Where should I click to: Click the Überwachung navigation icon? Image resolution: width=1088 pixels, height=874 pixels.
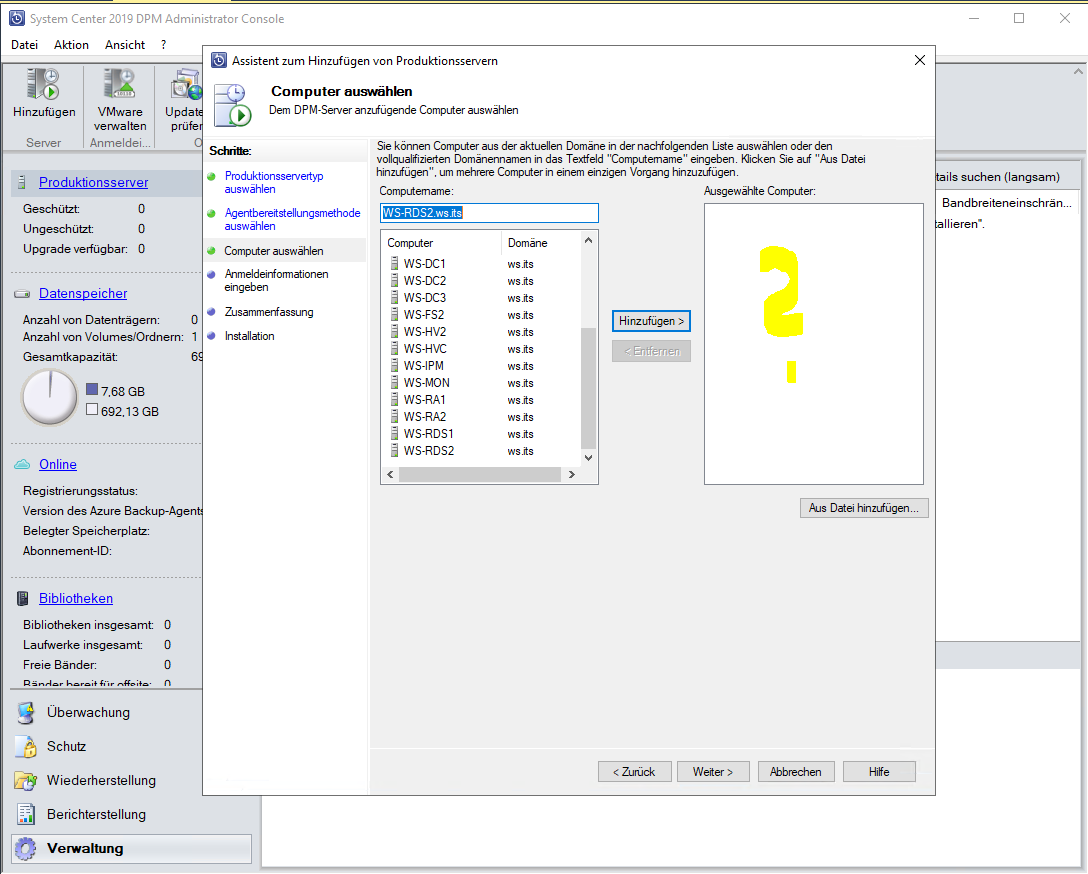(26, 712)
